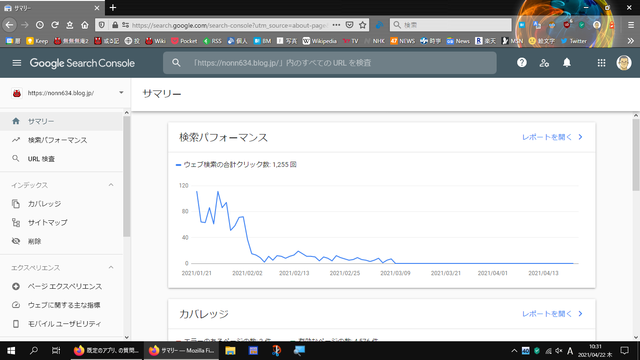The height and width of the screenshot is (360, 640).
Task: Click the IME input mode A indicator
Action: [570, 351]
